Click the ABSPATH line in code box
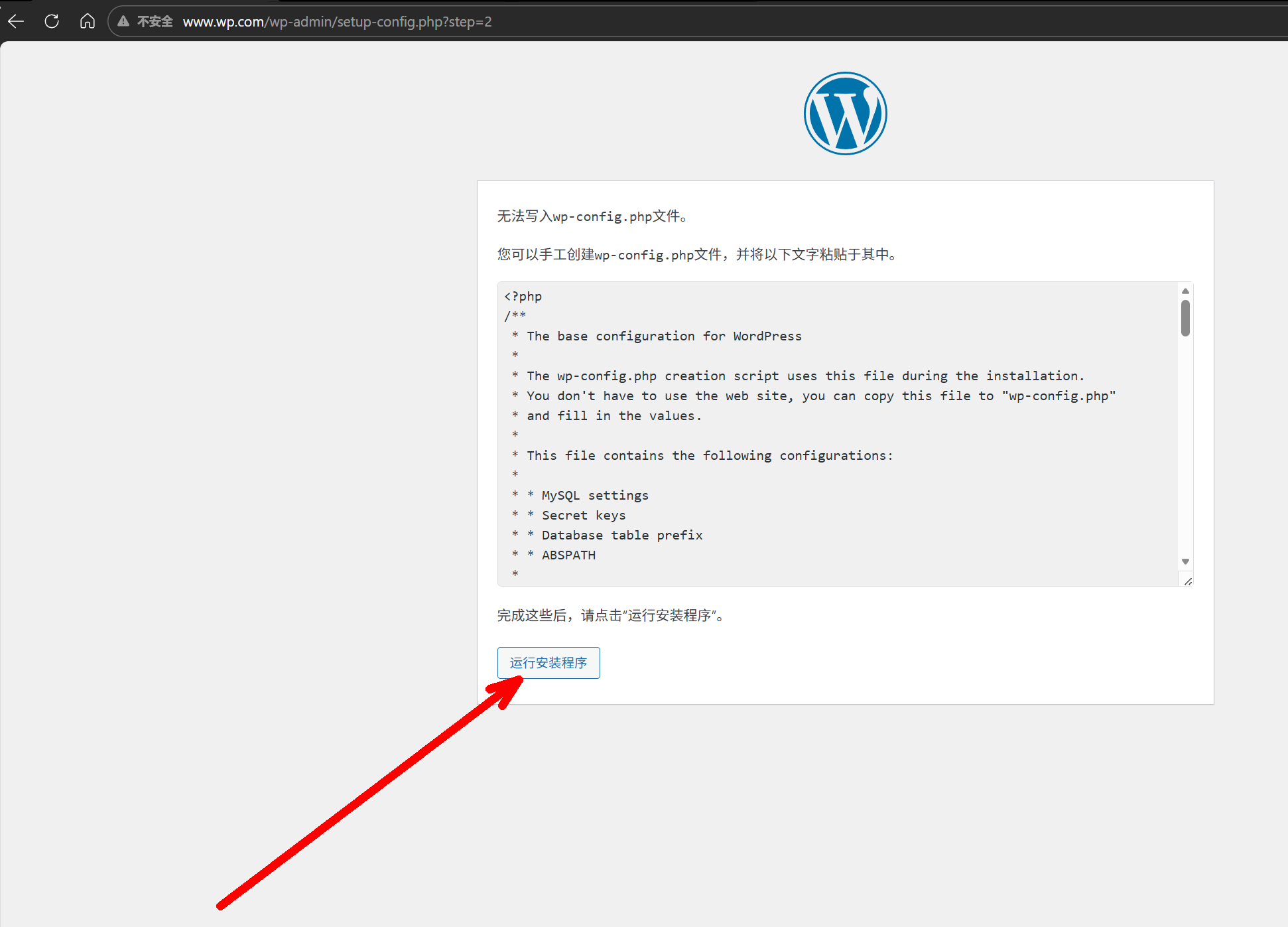The height and width of the screenshot is (927, 1288). [x=568, y=555]
